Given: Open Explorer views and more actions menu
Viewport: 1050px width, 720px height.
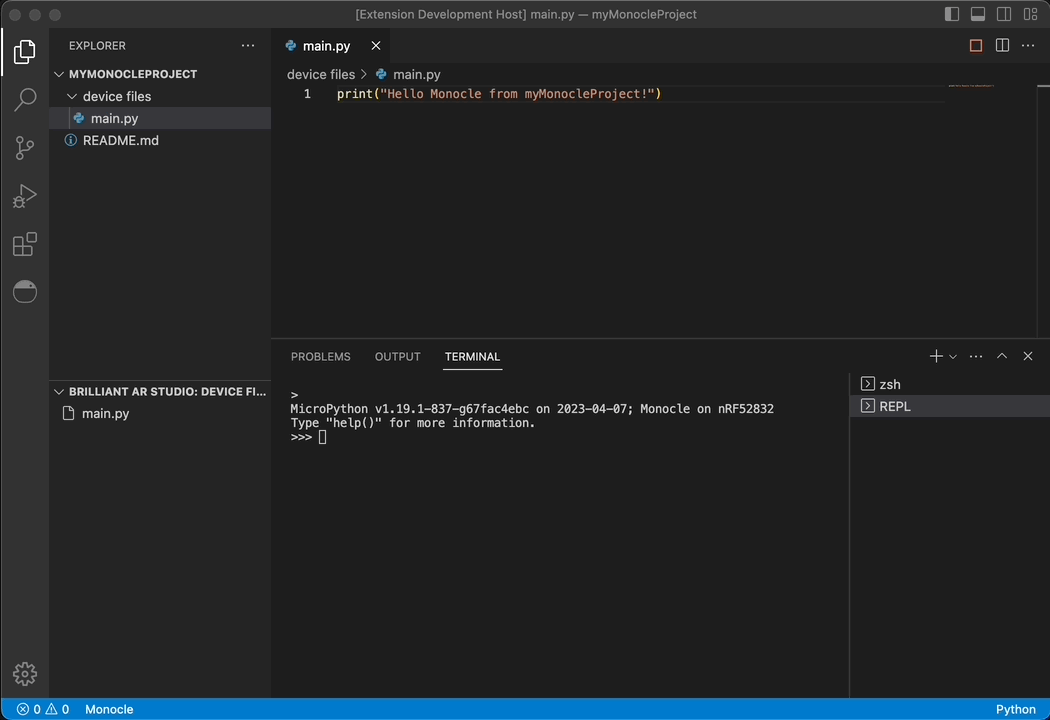Looking at the screenshot, I should (248, 46).
